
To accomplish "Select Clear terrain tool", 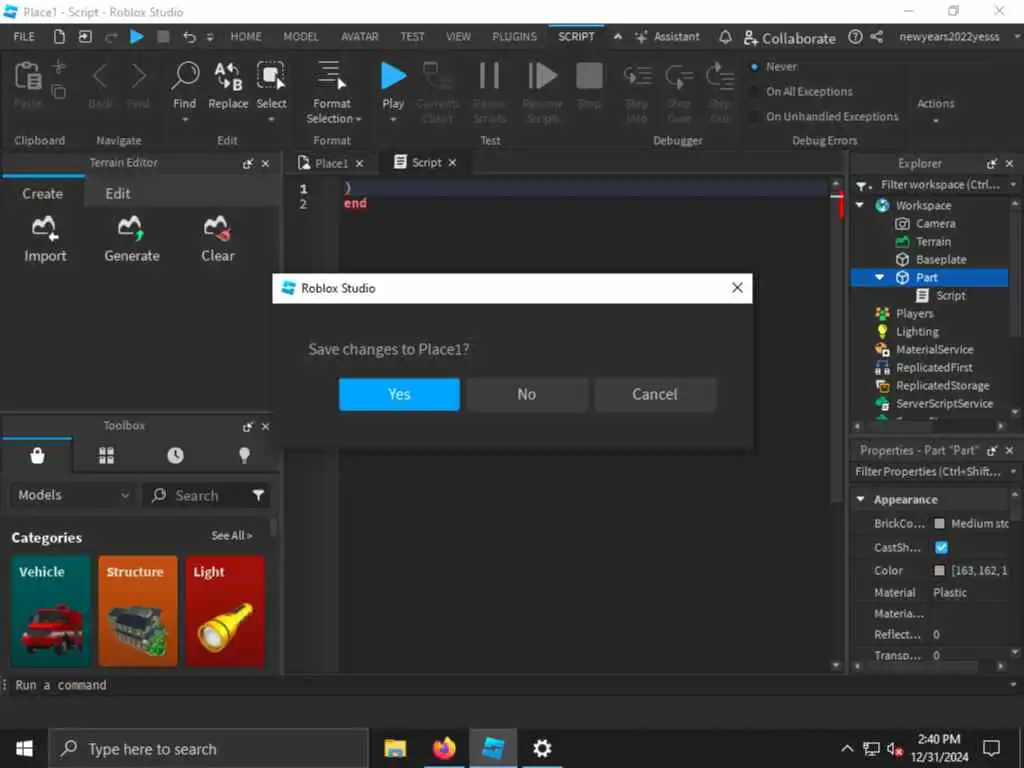I will click(217, 240).
